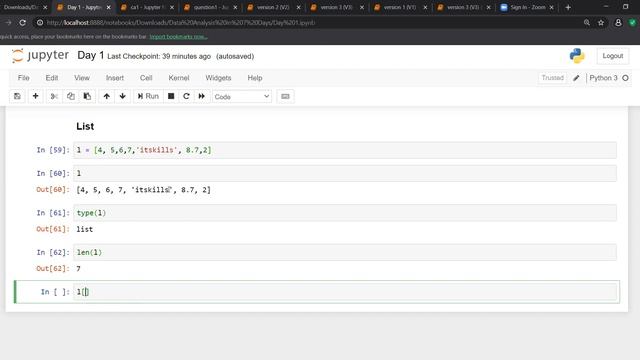Open the cell type dropdown showing Code
The image size is (640, 360).
point(242,97)
